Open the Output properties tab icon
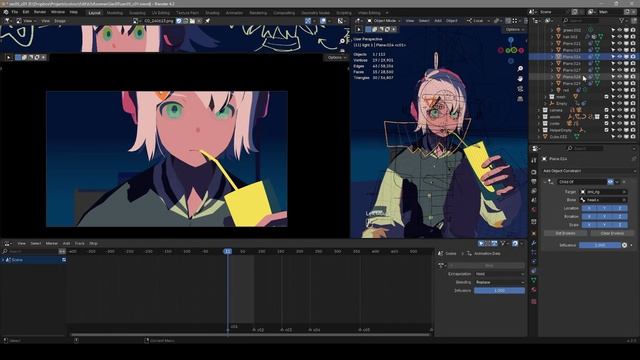 click(x=534, y=182)
